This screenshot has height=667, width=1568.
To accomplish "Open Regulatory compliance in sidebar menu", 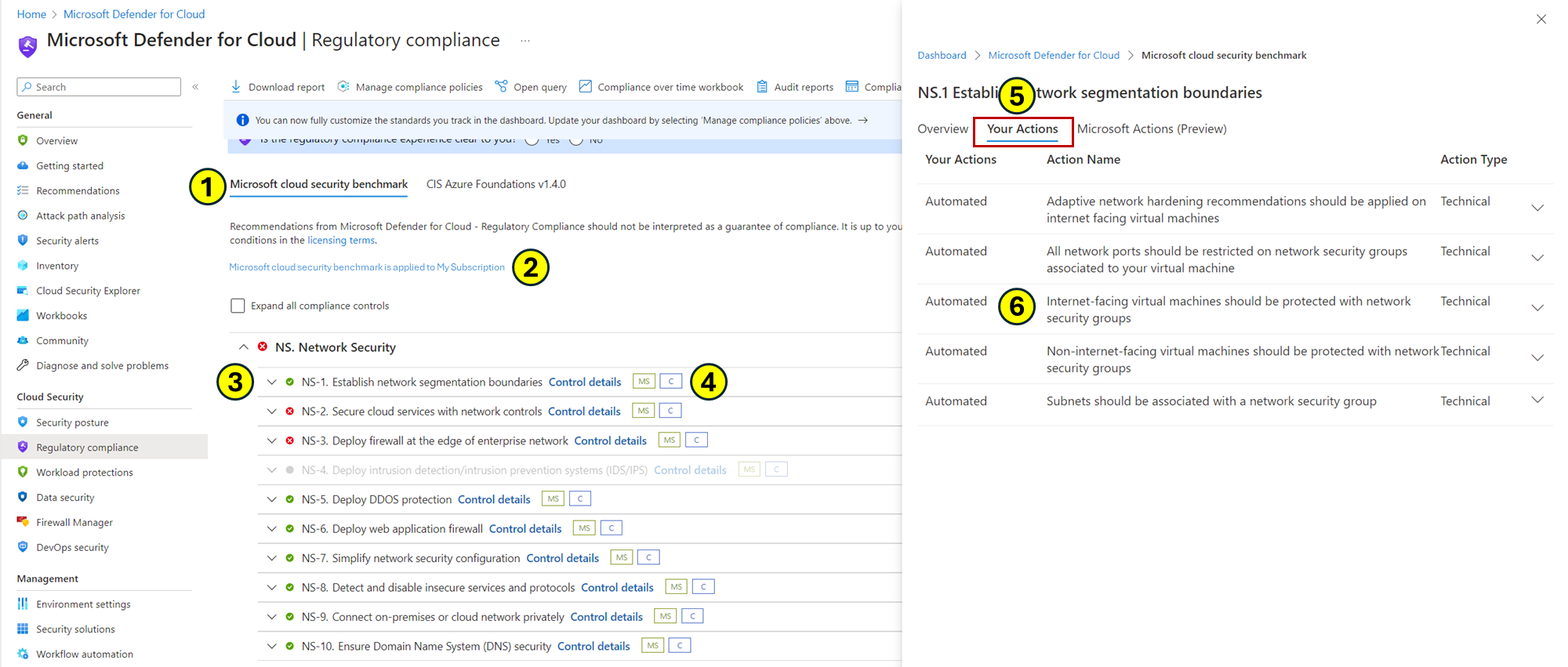I will click(x=104, y=447).
